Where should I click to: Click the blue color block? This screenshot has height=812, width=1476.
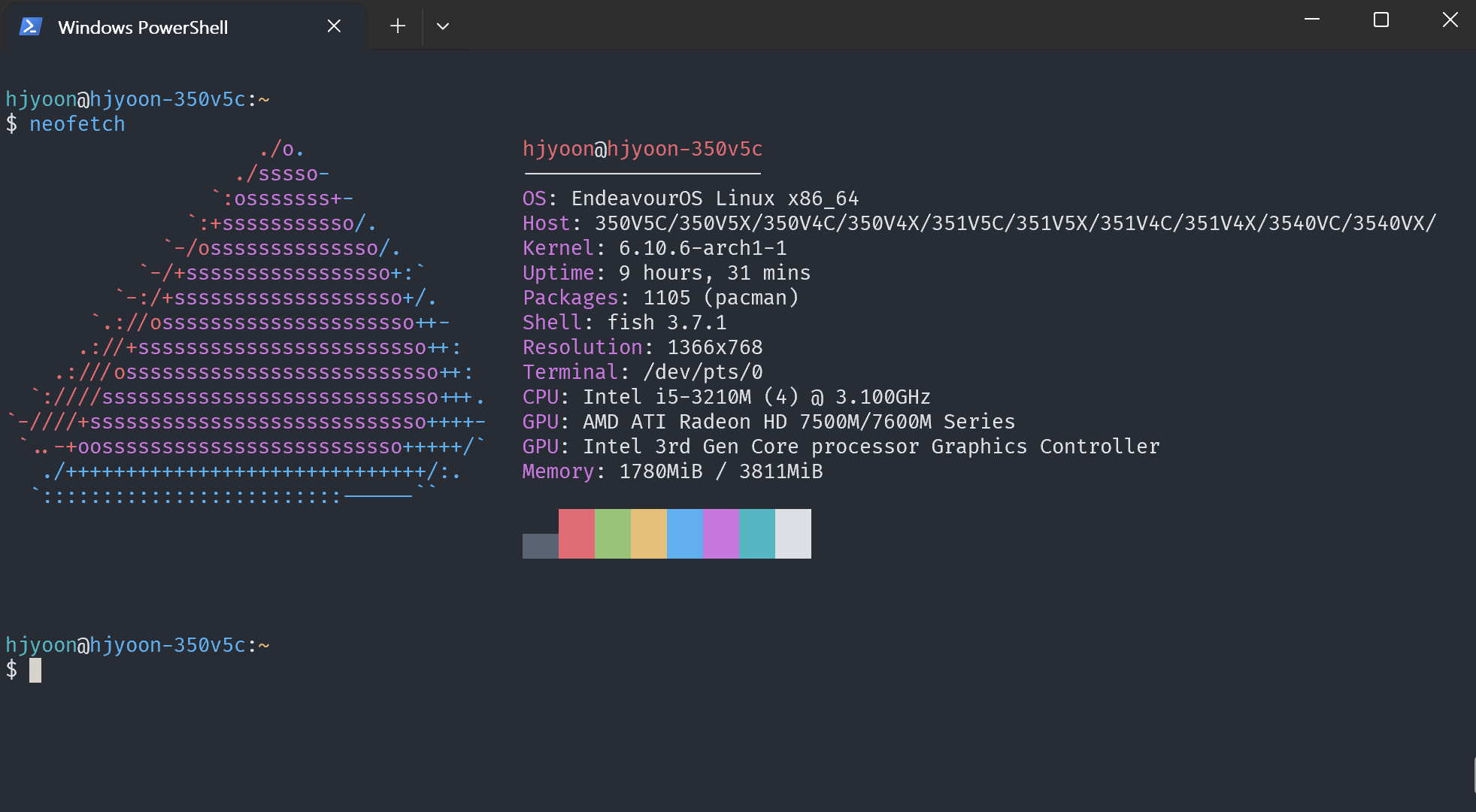coord(685,534)
